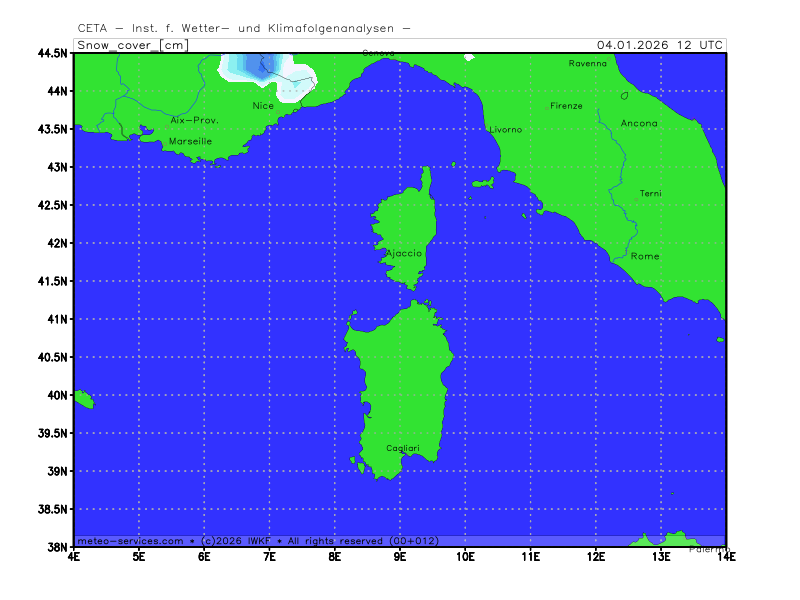Select the 9E longitude axis label
This screenshot has height=600, width=800.
pyautogui.click(x=400, y=556)
